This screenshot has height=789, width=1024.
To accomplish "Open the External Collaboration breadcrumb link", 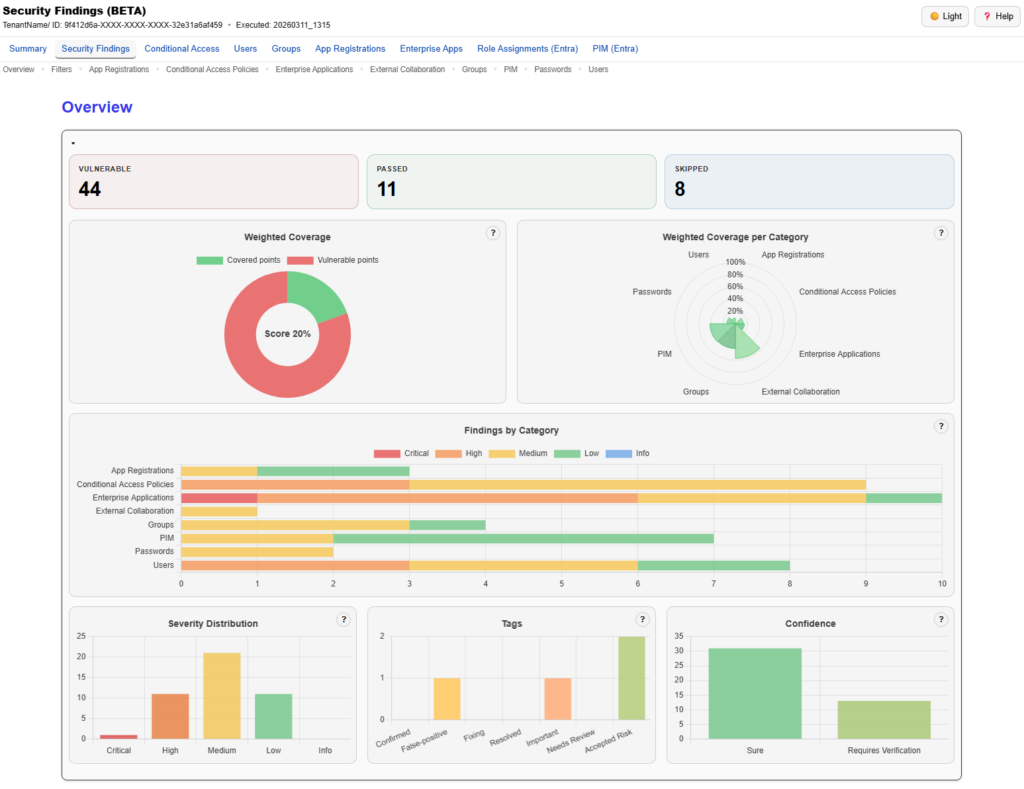I will click(407, 69).
